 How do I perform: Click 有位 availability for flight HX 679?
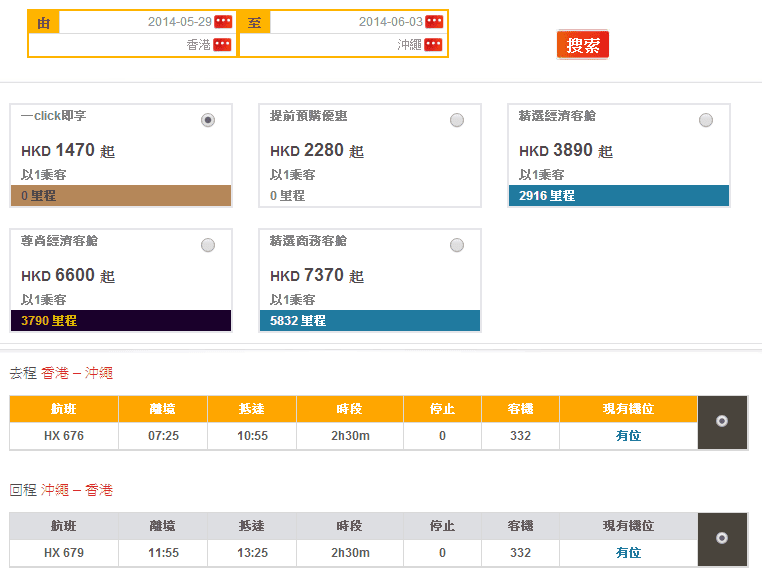click(628, 553)
